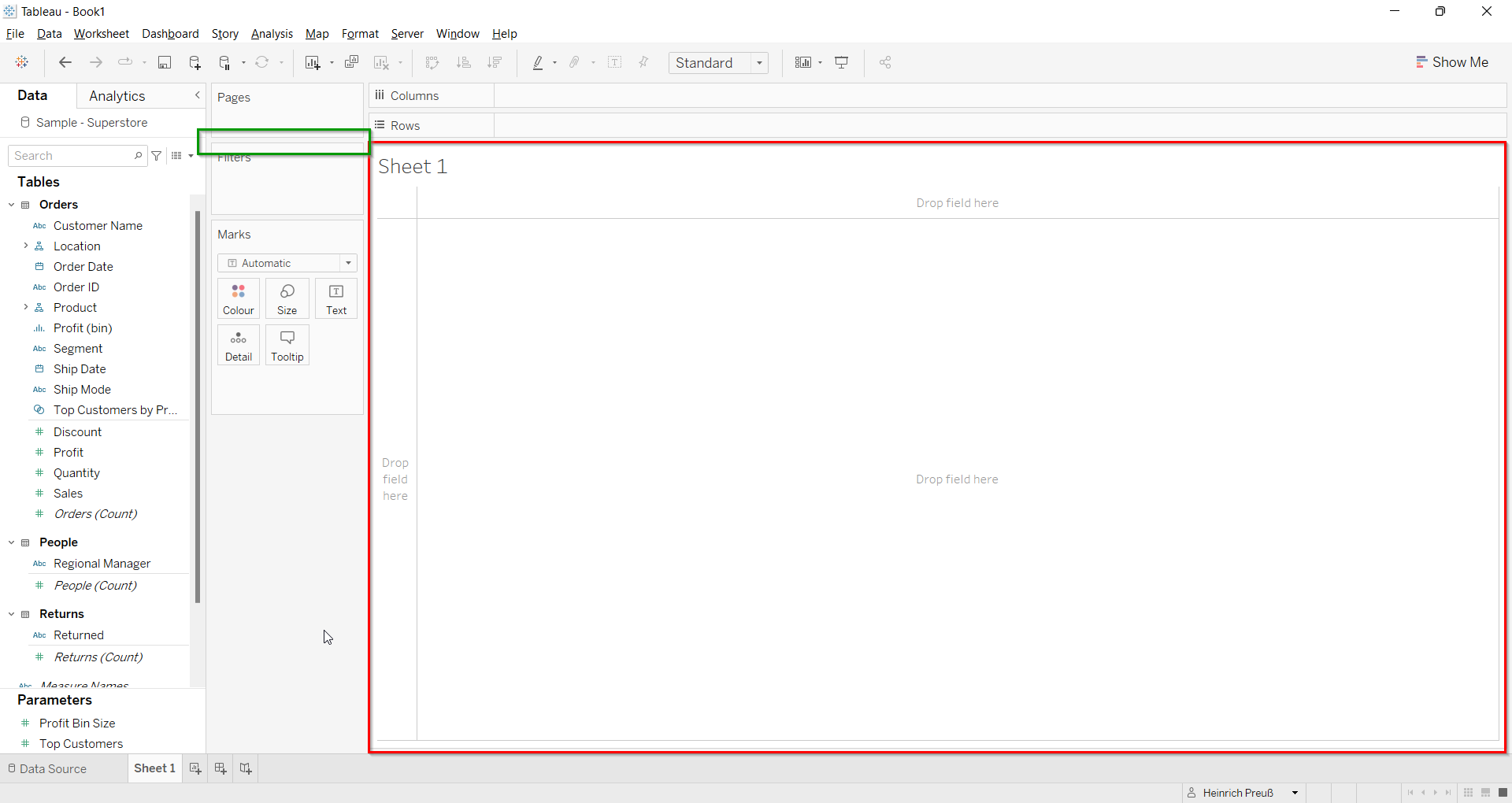
Task: Click the filter fields funnel icon
Action: pyautogui.click(x=157, y=156)
